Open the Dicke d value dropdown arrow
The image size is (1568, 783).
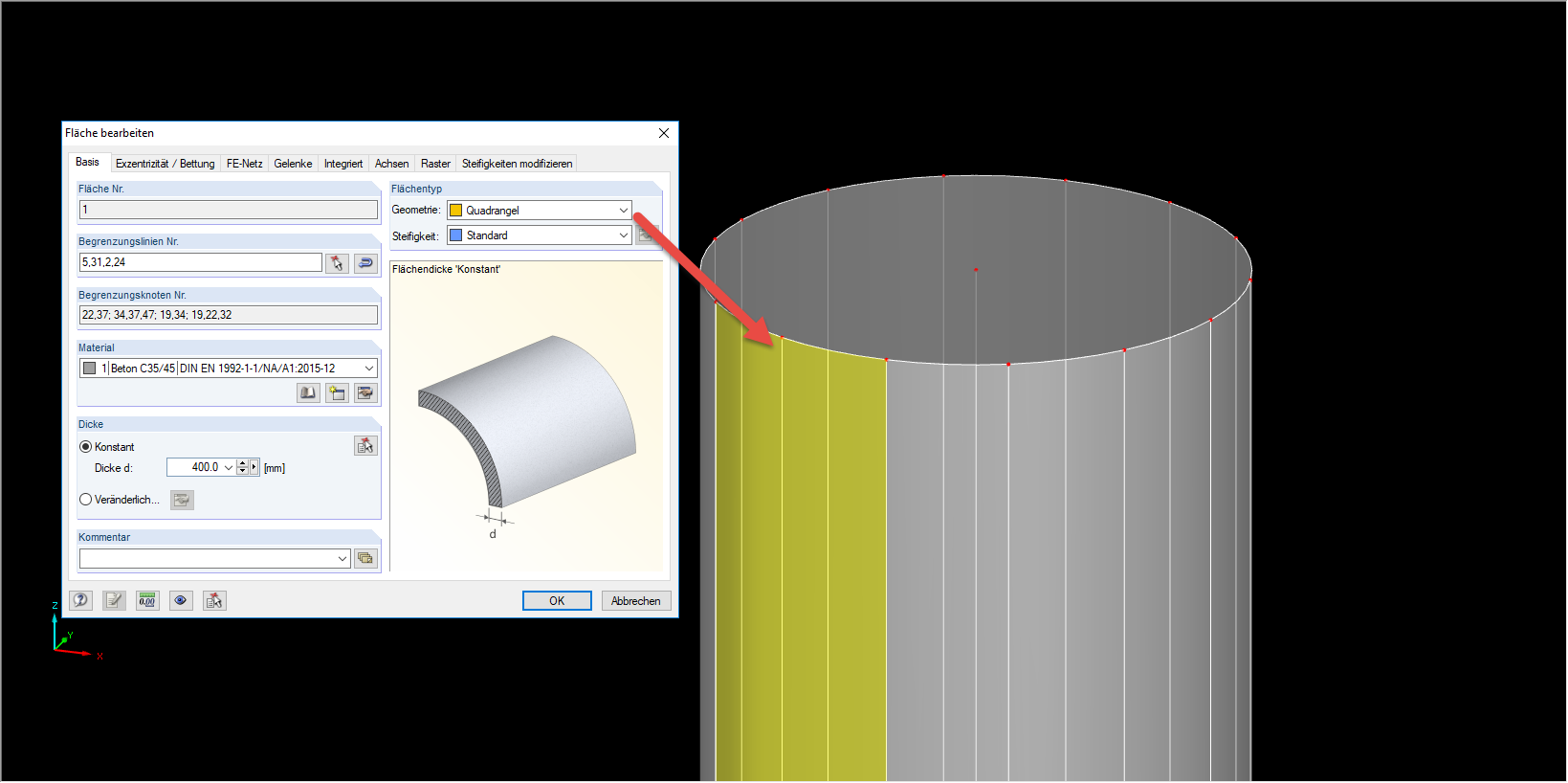pyautogui.click(x=229, y=467)
